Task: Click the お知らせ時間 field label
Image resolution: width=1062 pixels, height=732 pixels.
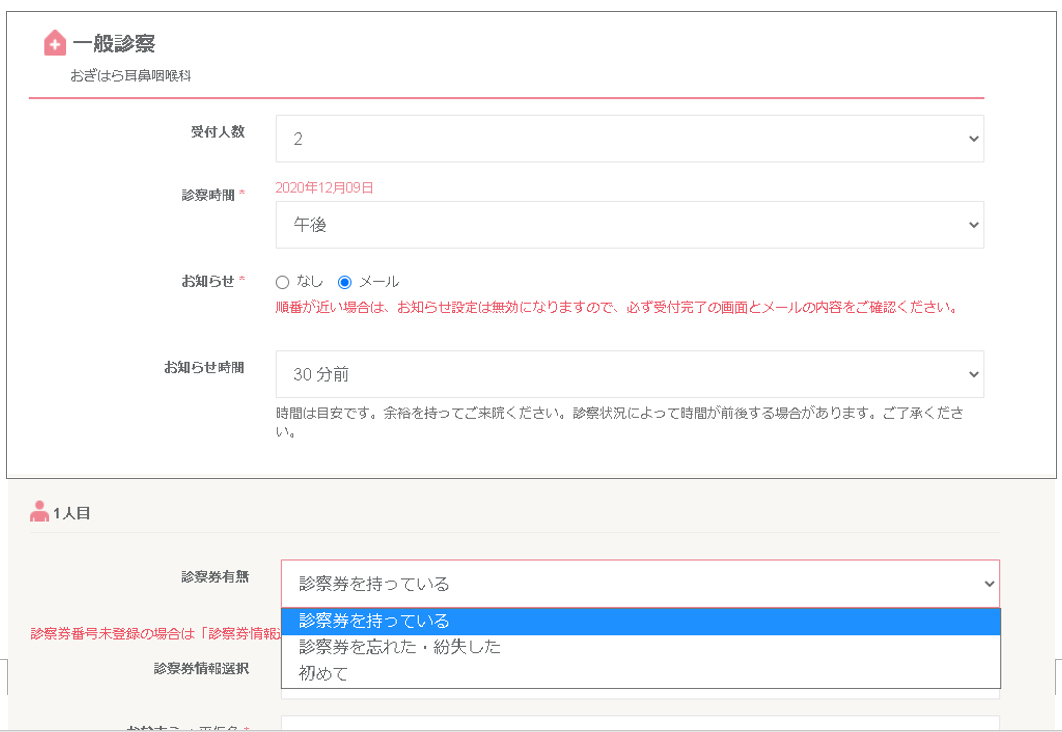Action: (x=204, y=367)
